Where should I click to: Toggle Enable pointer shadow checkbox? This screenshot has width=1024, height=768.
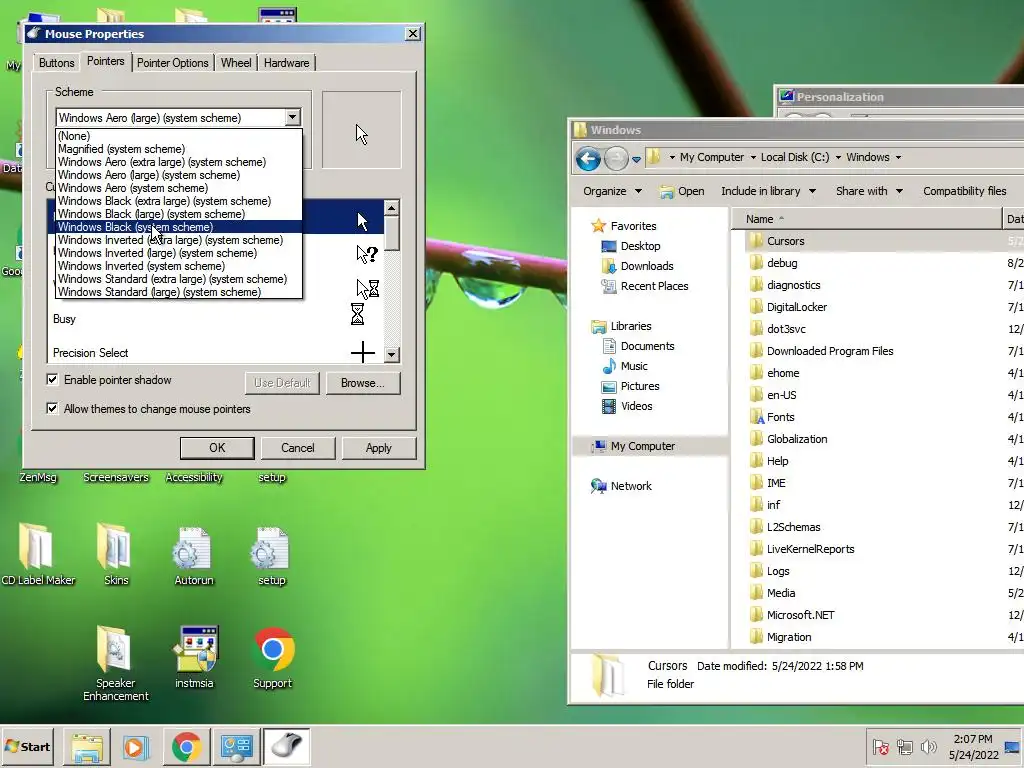tap(52, 379)
